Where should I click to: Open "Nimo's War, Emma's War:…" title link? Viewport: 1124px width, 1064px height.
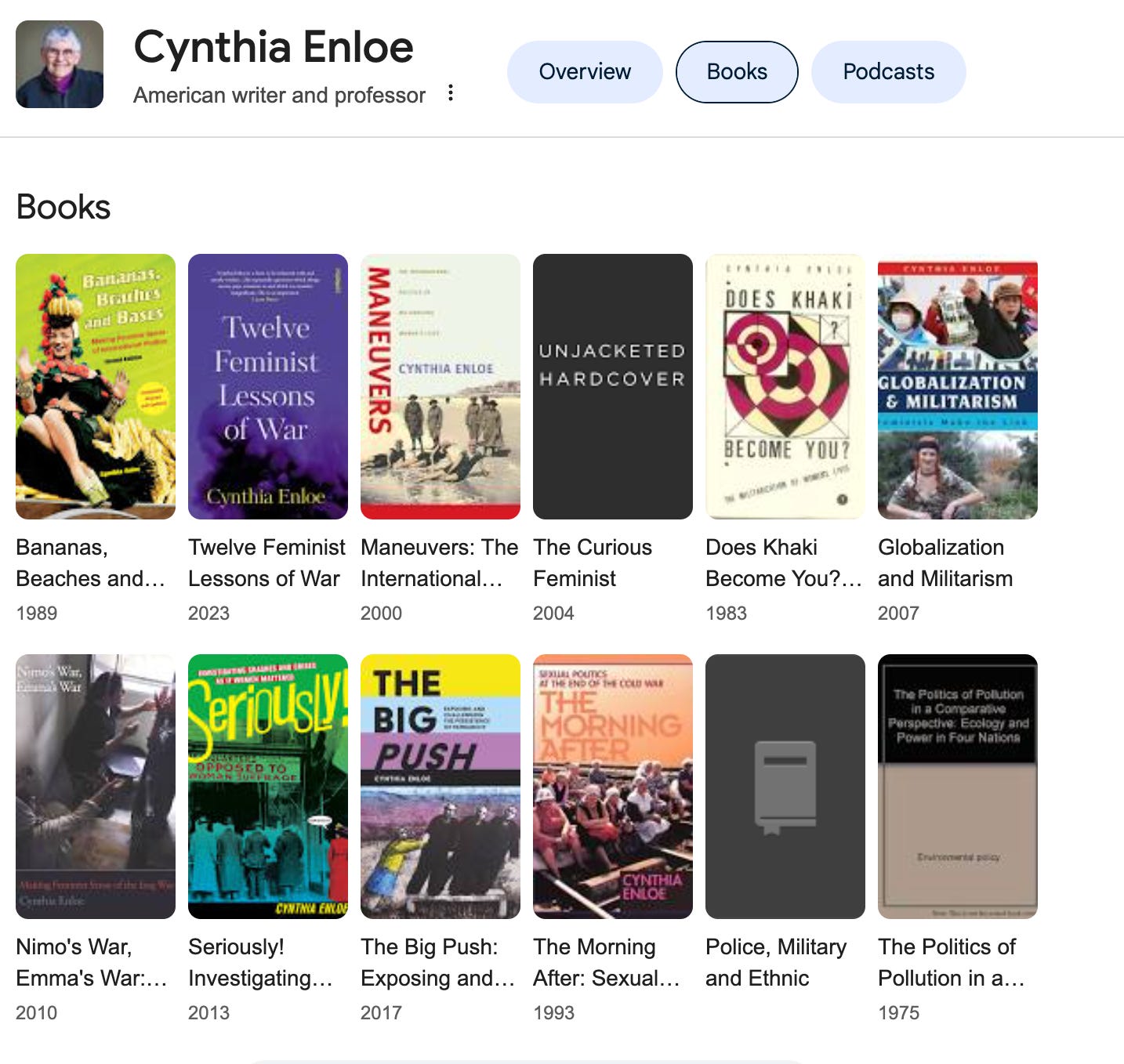pyautogui.click(x=92, y=962)
